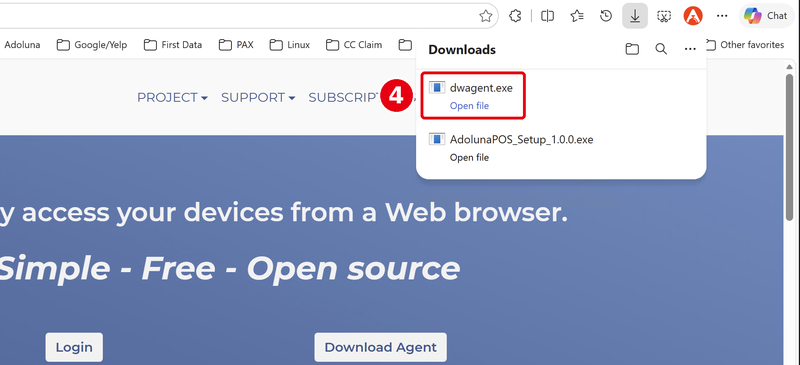Open the Other favorites folder

pos(745,45)
